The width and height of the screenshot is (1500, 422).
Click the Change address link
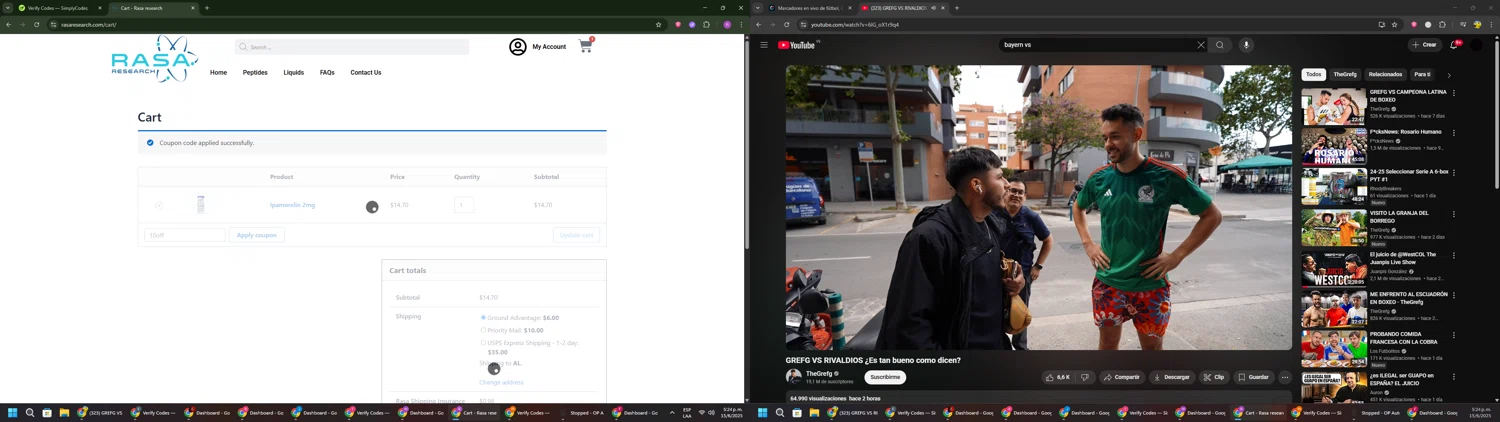tap(501, 382)
